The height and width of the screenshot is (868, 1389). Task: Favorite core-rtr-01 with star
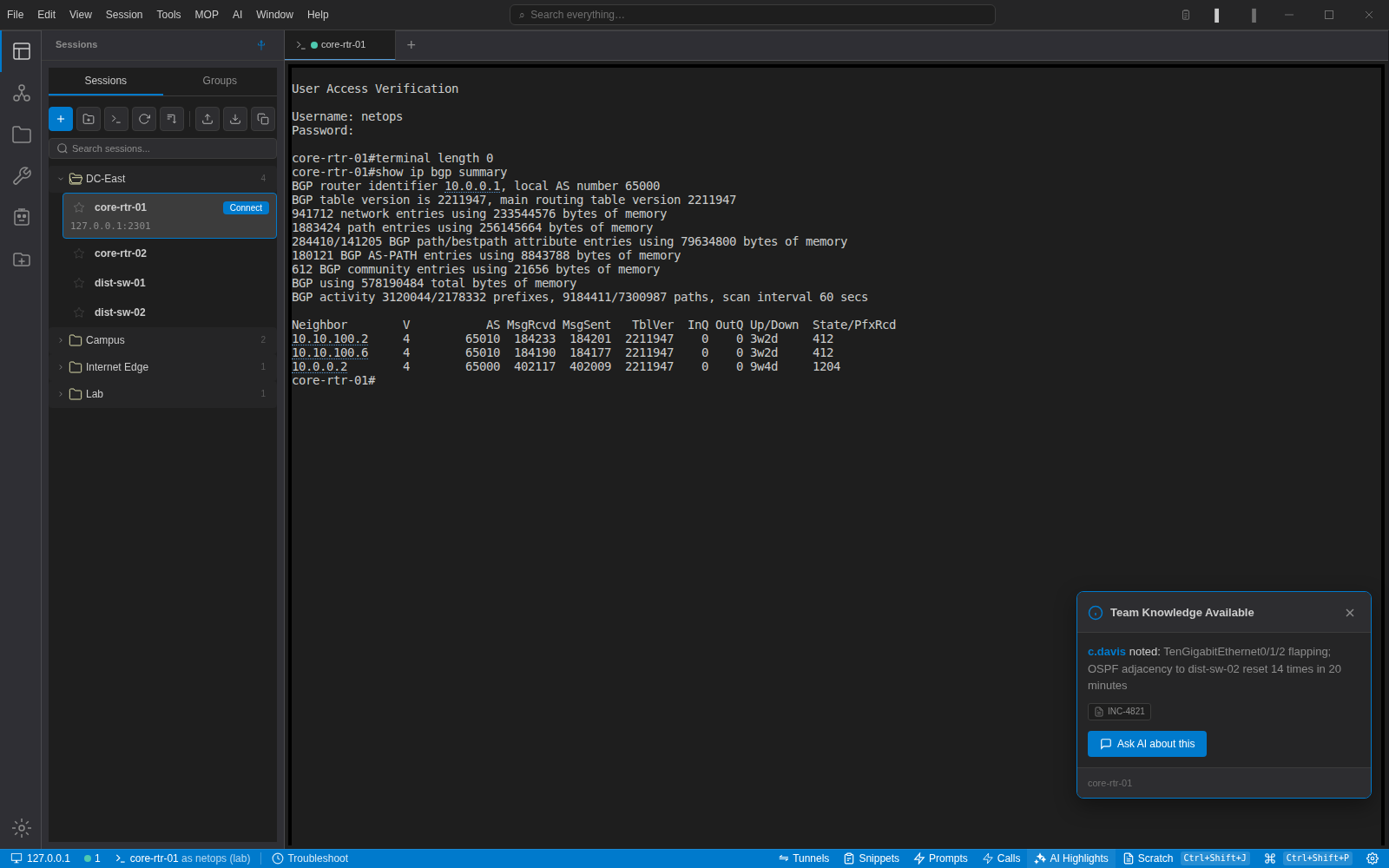coord(79,207)
